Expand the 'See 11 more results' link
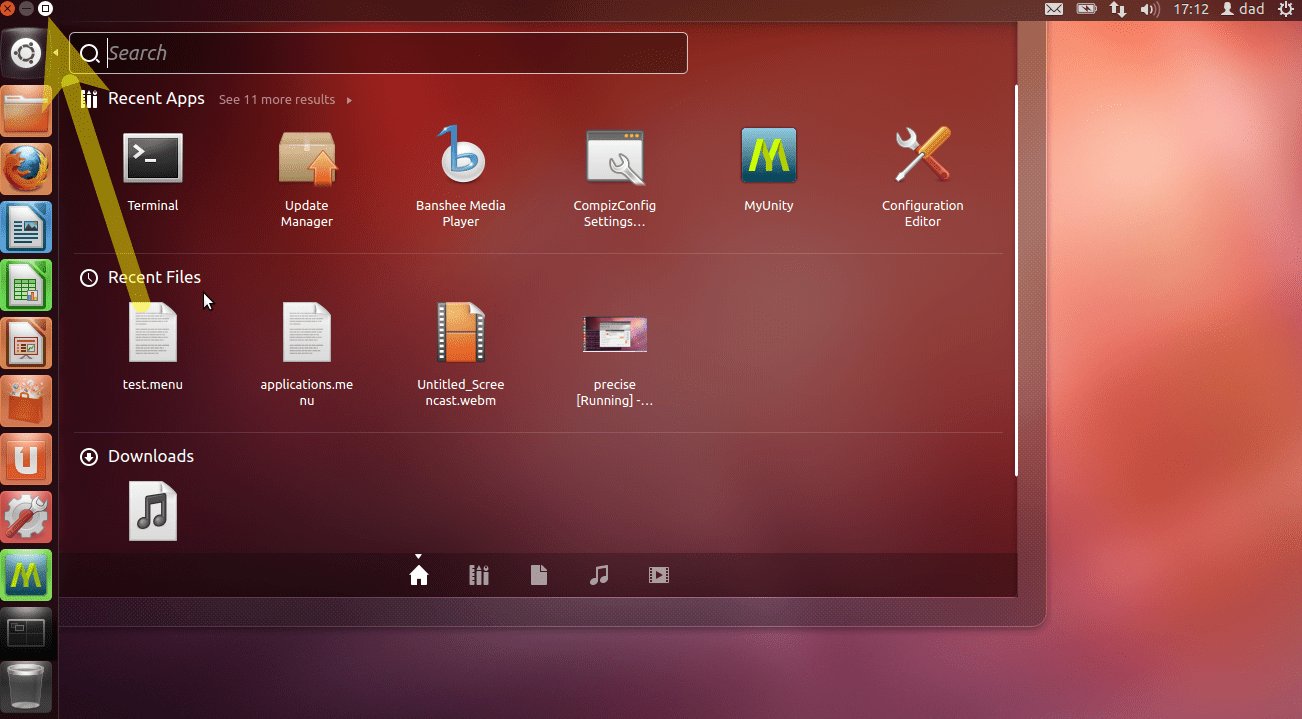This screenshot has width=1302, height=719. (x=276, y=99)
